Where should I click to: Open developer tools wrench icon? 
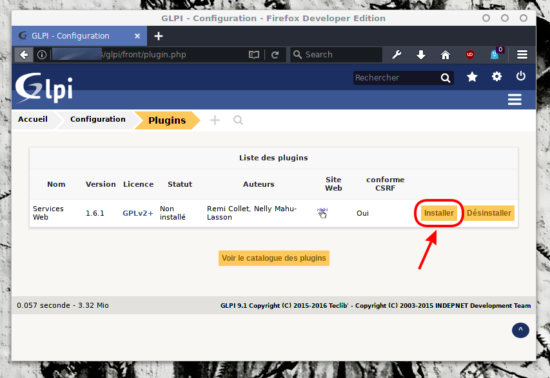click(x=397, y=55)
